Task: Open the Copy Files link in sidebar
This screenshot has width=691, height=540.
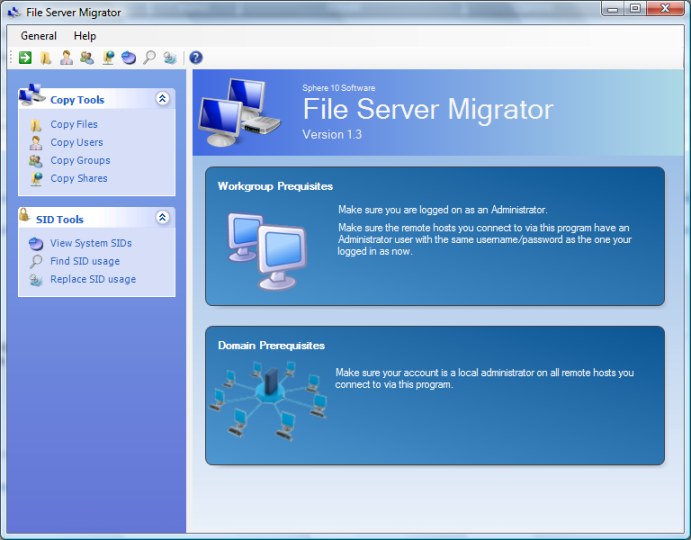Action: click(74, 125)
